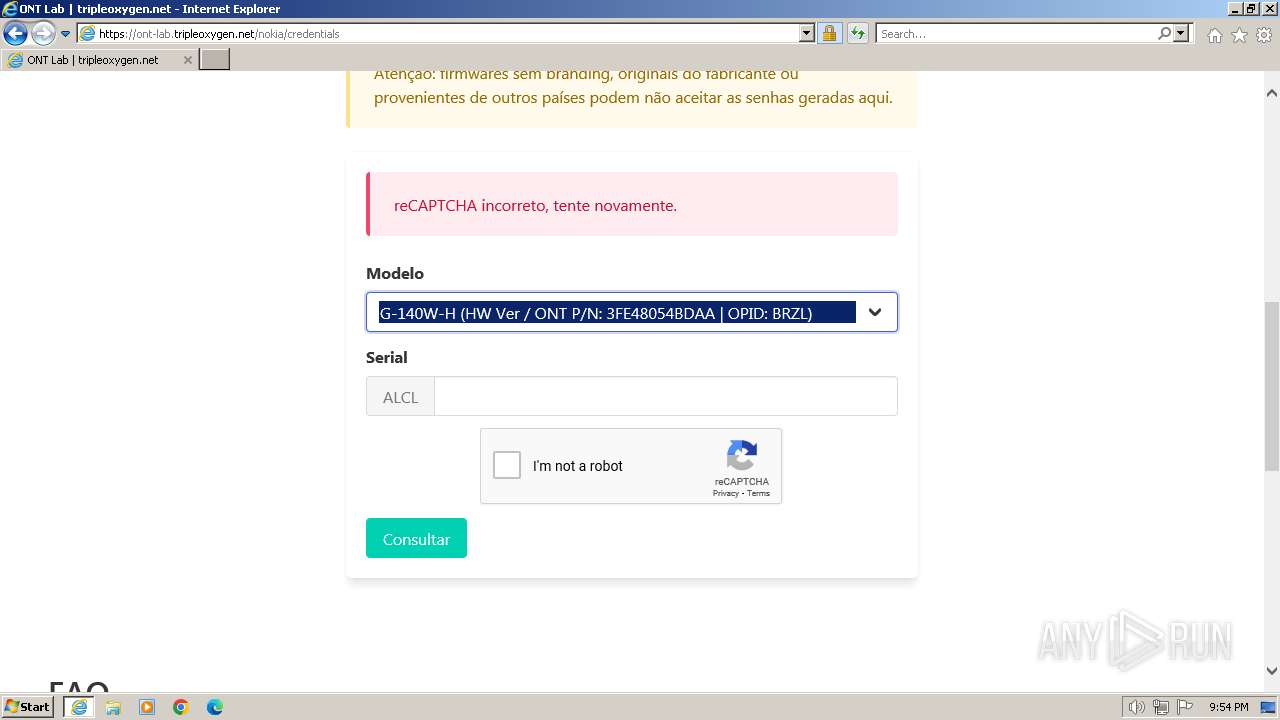1280x720 pixels.
Task: Open the File Explorer taskbar icon
Action: pyautogui.click(x=113, y=707)
